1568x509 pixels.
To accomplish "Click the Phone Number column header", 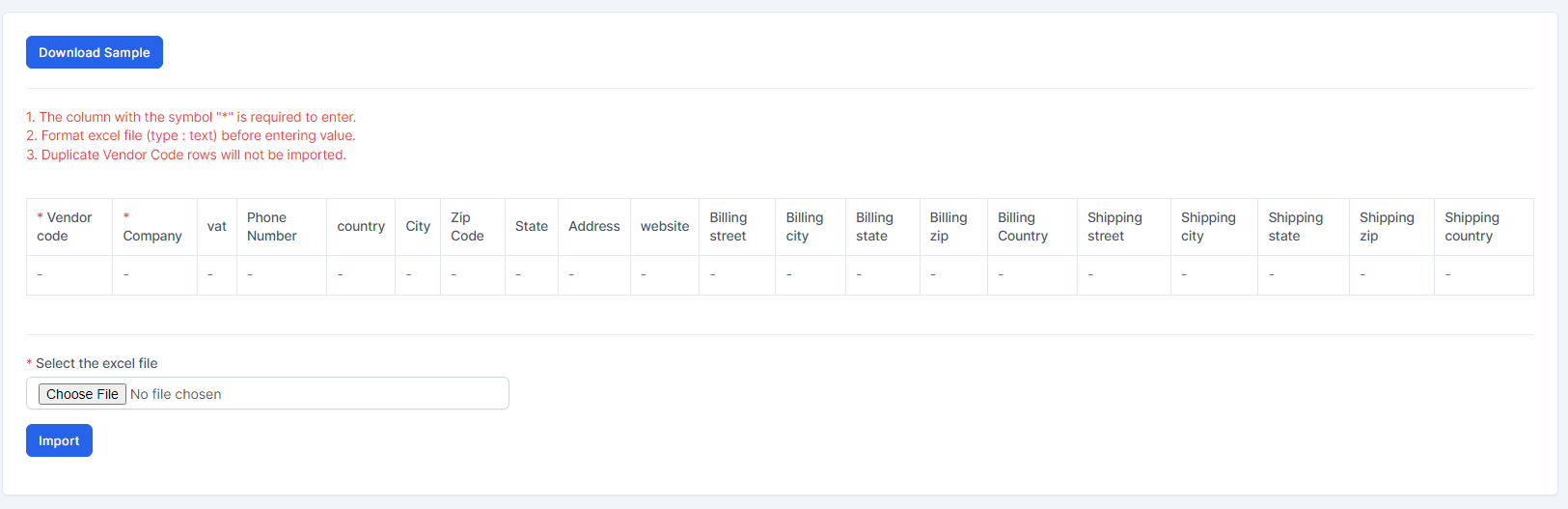I will [x=272, y=227].
